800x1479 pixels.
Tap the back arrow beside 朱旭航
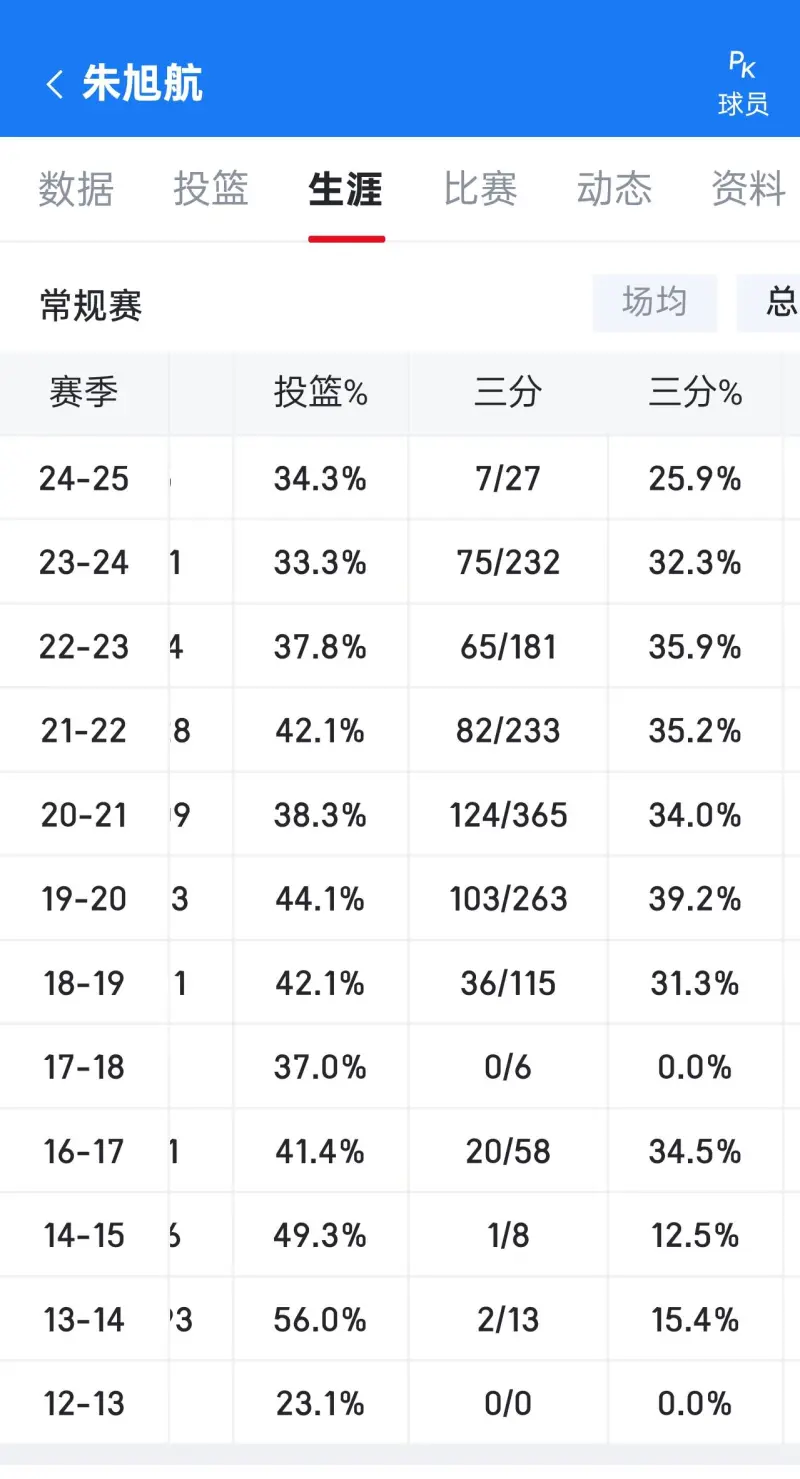(52, 84)
